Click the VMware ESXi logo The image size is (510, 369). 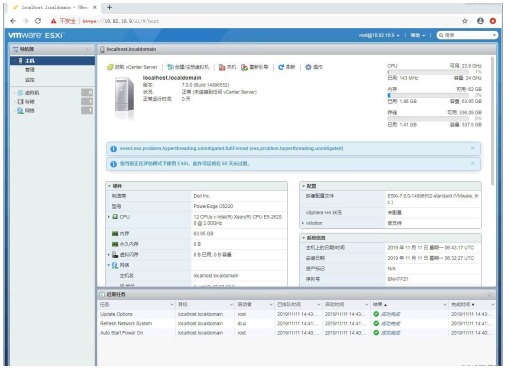coord(36,35)
